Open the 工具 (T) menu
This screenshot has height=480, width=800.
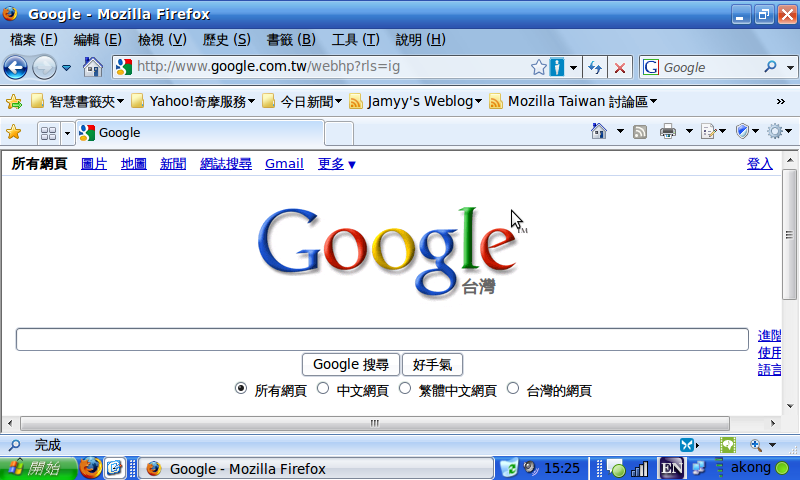pos(356,40)
